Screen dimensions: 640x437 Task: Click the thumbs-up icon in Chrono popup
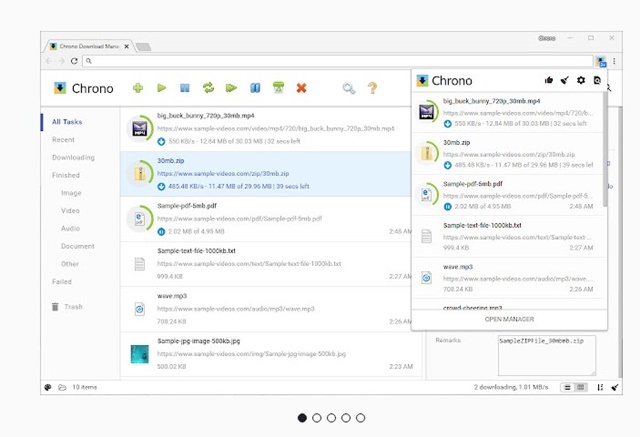pos(549,80)
